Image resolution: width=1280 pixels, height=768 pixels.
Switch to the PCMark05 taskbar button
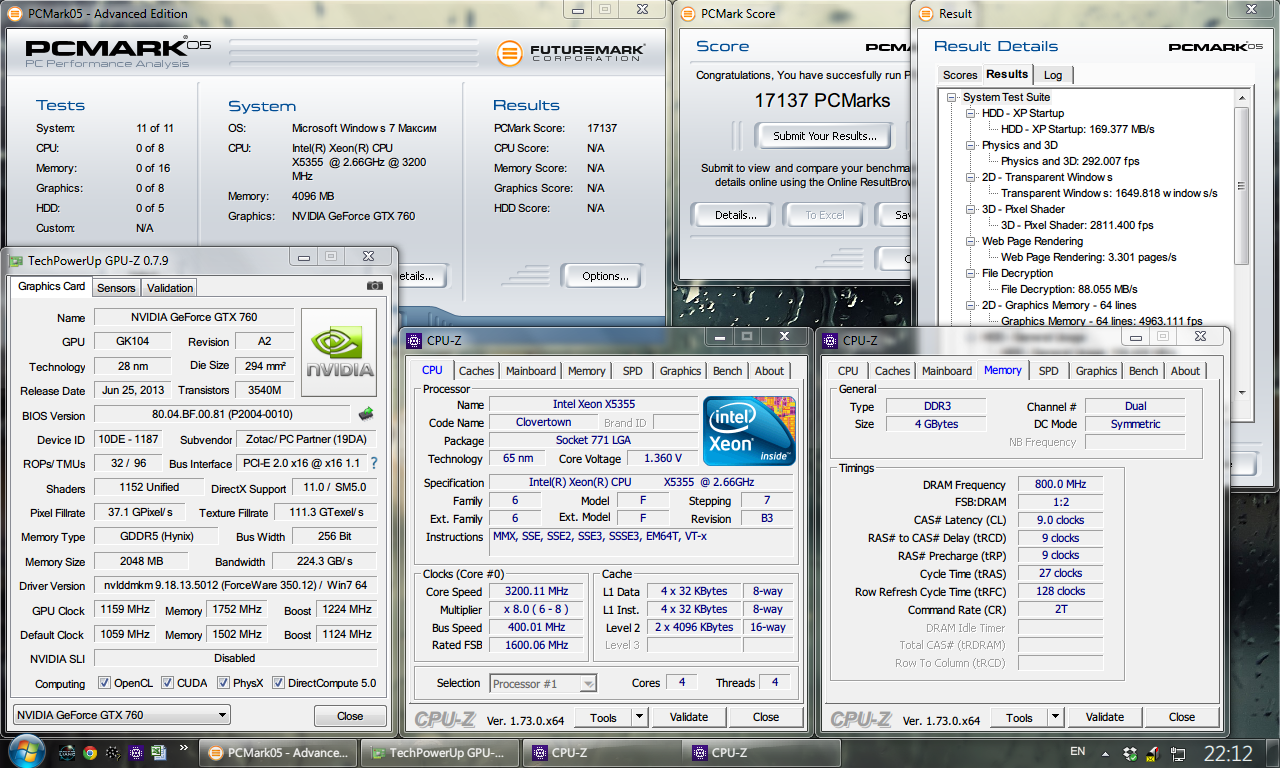pyautogui.click(x=277, y=753)
